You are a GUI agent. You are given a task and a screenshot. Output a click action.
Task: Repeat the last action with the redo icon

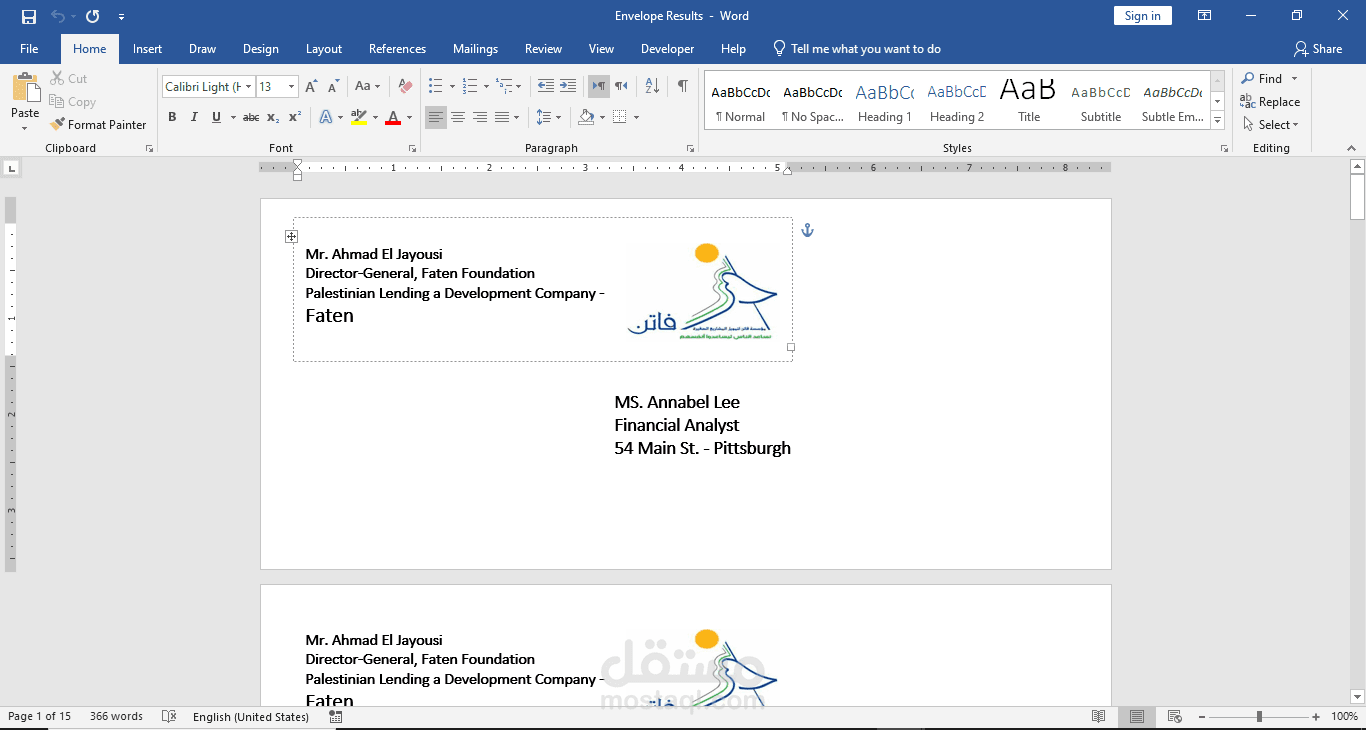point(93,16)
